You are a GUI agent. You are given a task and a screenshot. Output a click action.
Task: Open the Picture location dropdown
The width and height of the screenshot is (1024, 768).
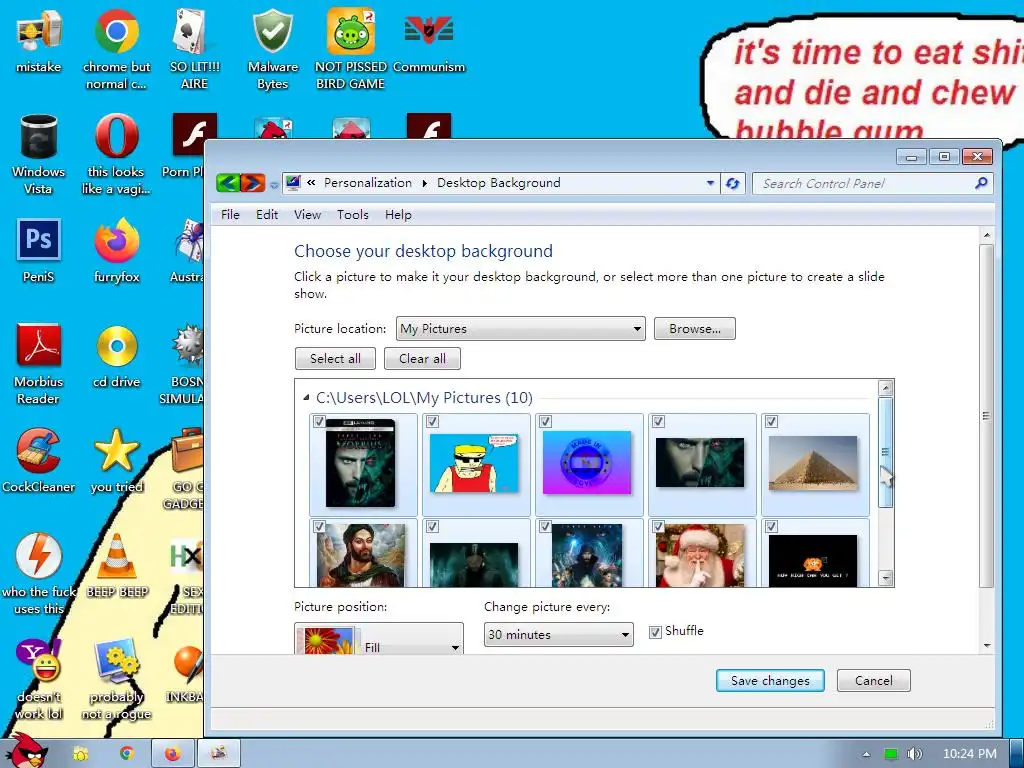(x=520, y=329)
